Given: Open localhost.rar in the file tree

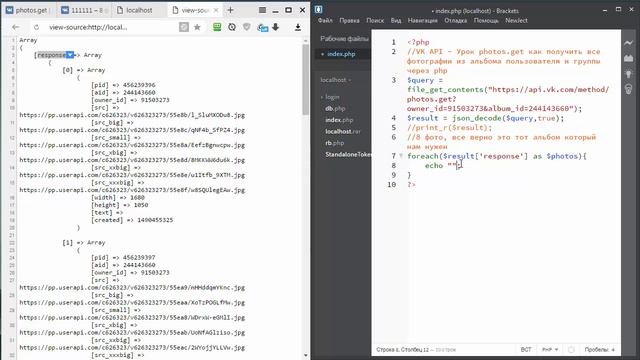Looking at the screenshot, I should [343, 131].
